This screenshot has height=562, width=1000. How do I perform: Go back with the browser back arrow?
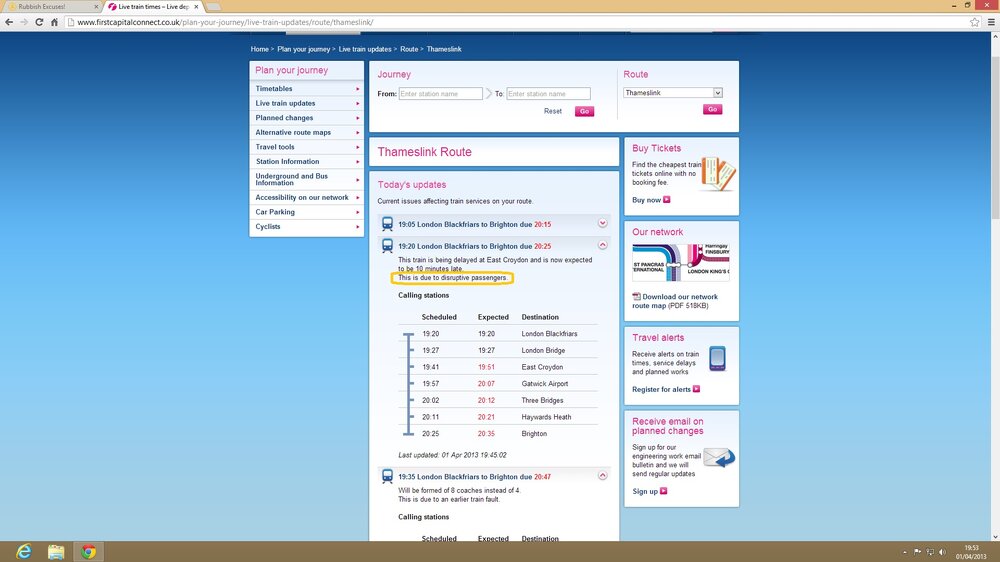(x=9, y=22)
